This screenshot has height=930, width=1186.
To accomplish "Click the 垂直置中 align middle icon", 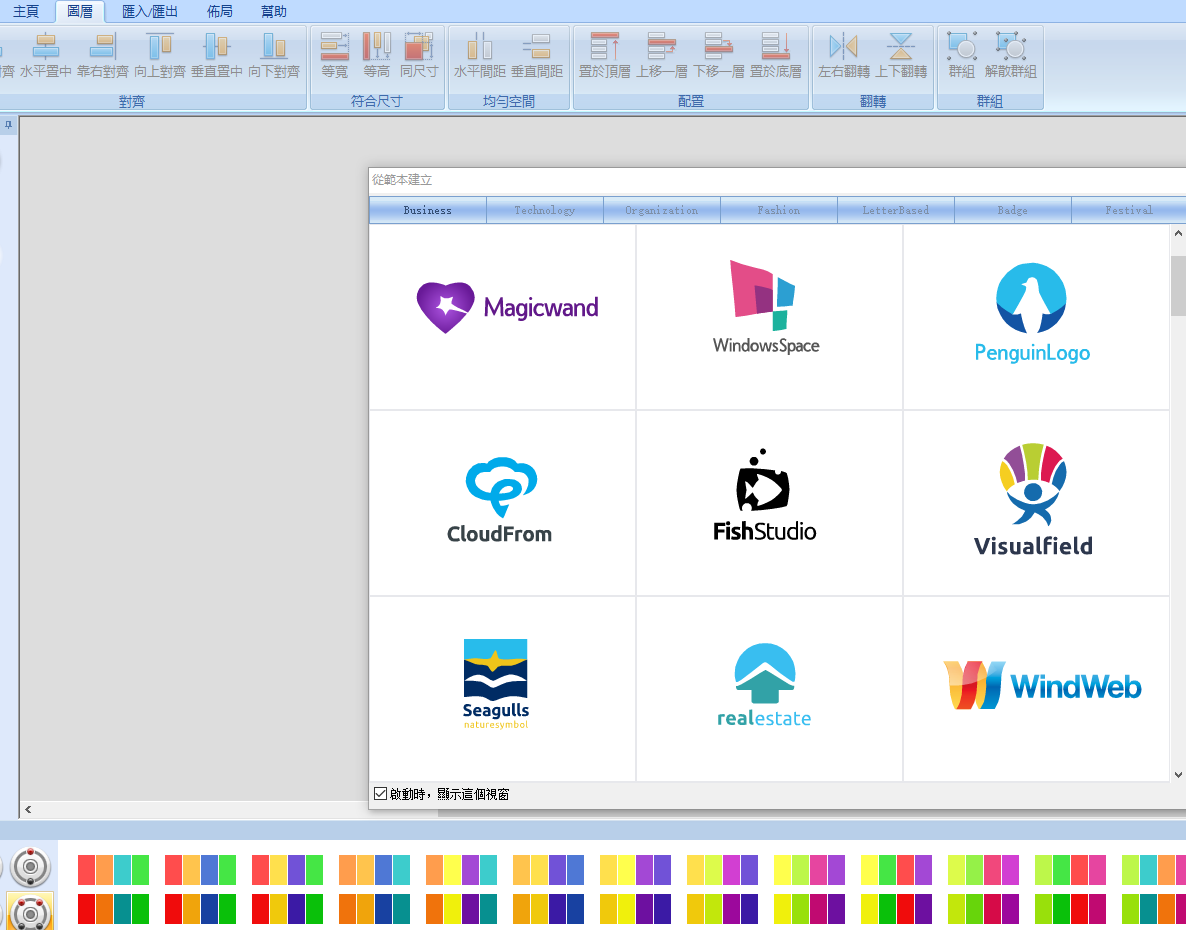I will coord(216,55).
